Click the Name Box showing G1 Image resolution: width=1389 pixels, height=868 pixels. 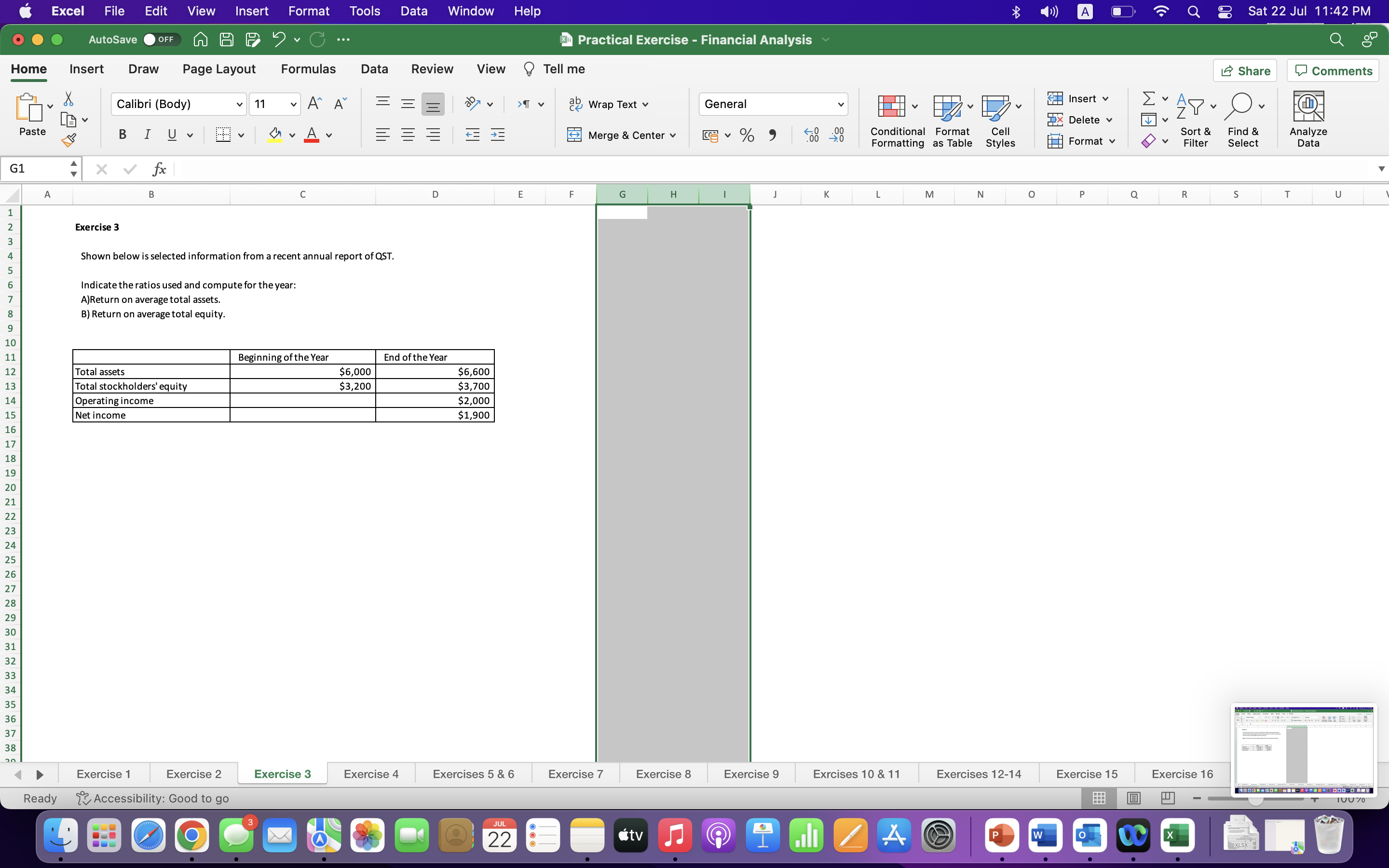tap(34, 169)
